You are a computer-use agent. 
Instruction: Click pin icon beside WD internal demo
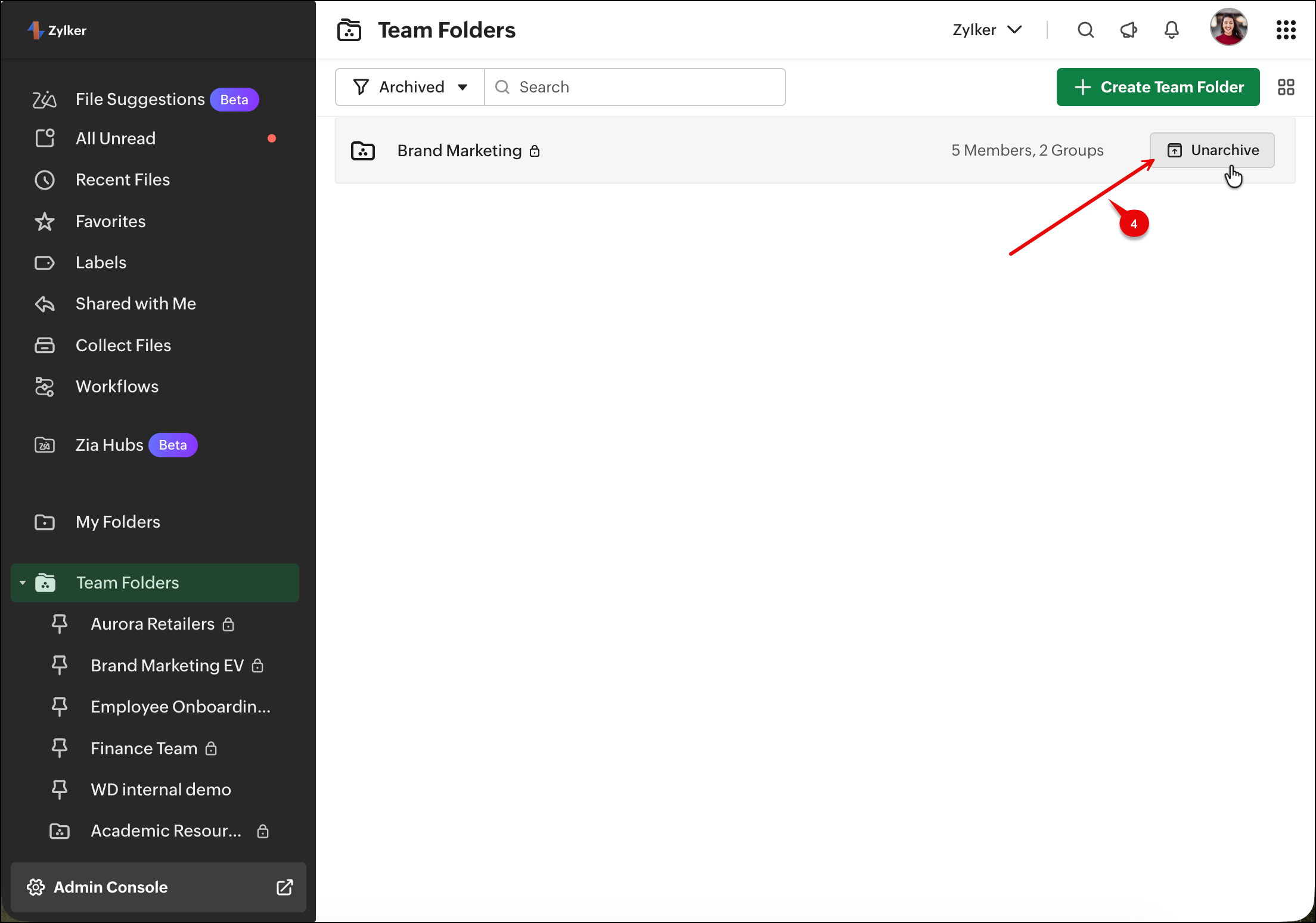point(60,789)
